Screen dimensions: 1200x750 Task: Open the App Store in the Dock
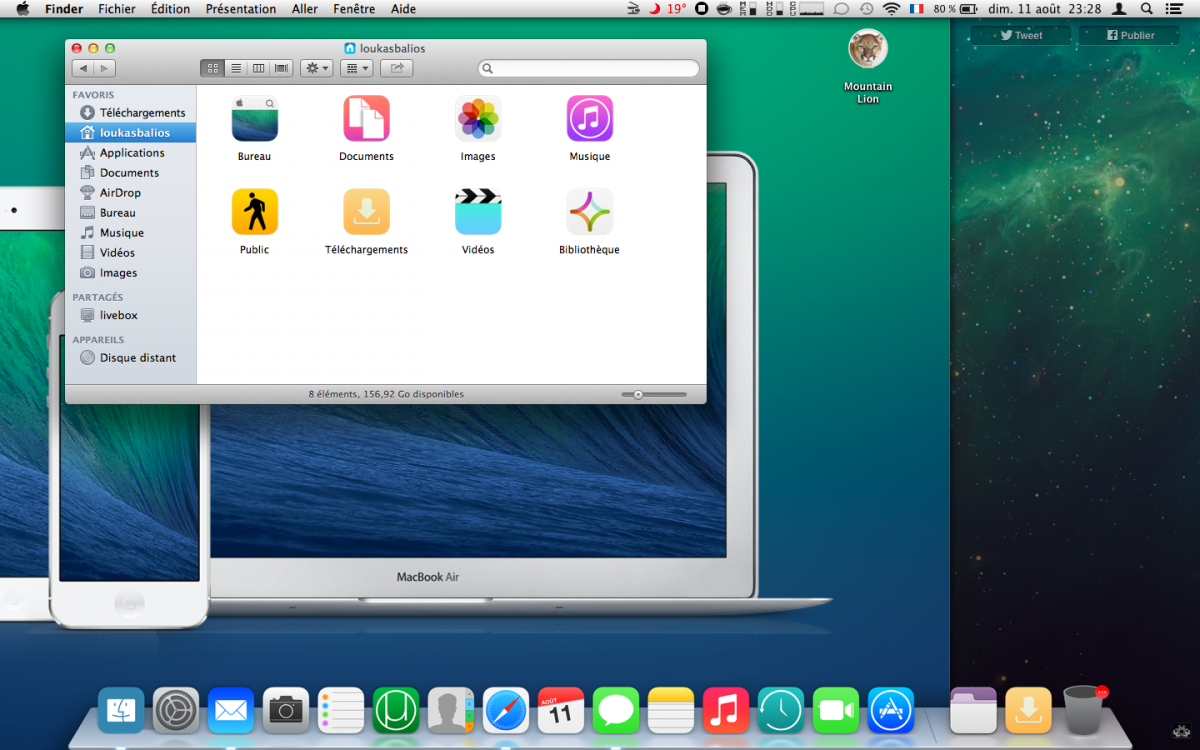tap(891, 711)
